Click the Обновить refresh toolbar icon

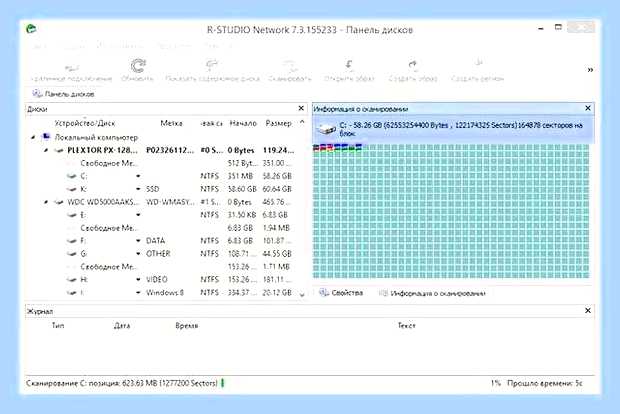(138, 66)
